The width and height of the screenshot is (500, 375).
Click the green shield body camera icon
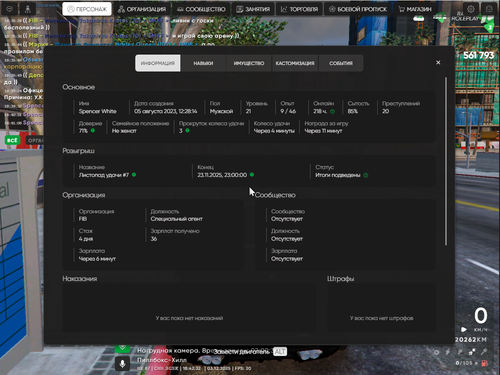point(122,348)
